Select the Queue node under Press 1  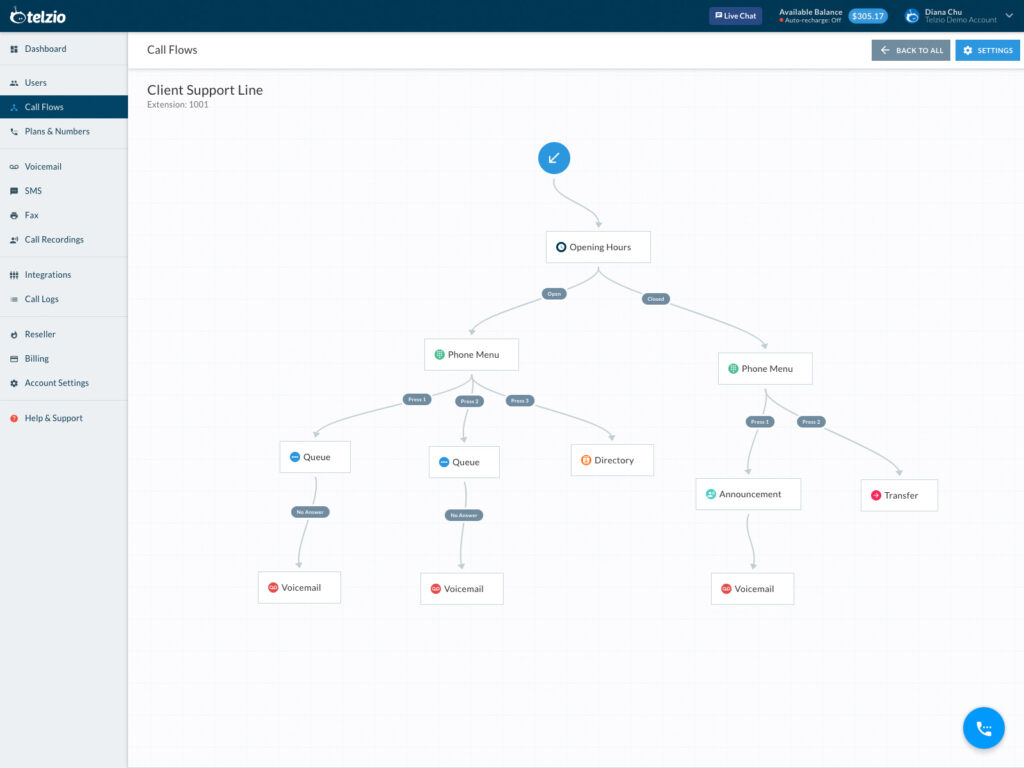[315, 457]
